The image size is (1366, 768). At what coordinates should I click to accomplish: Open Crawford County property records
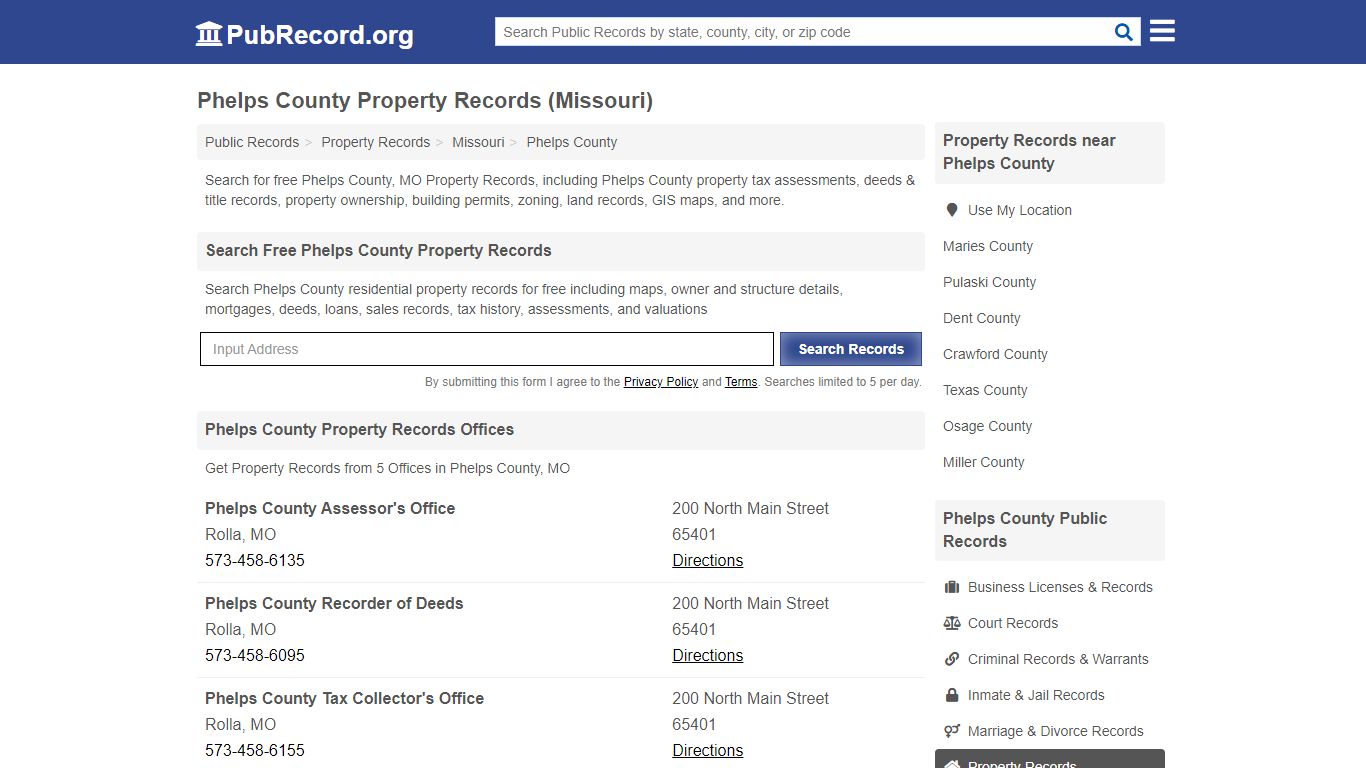point(995,354)
